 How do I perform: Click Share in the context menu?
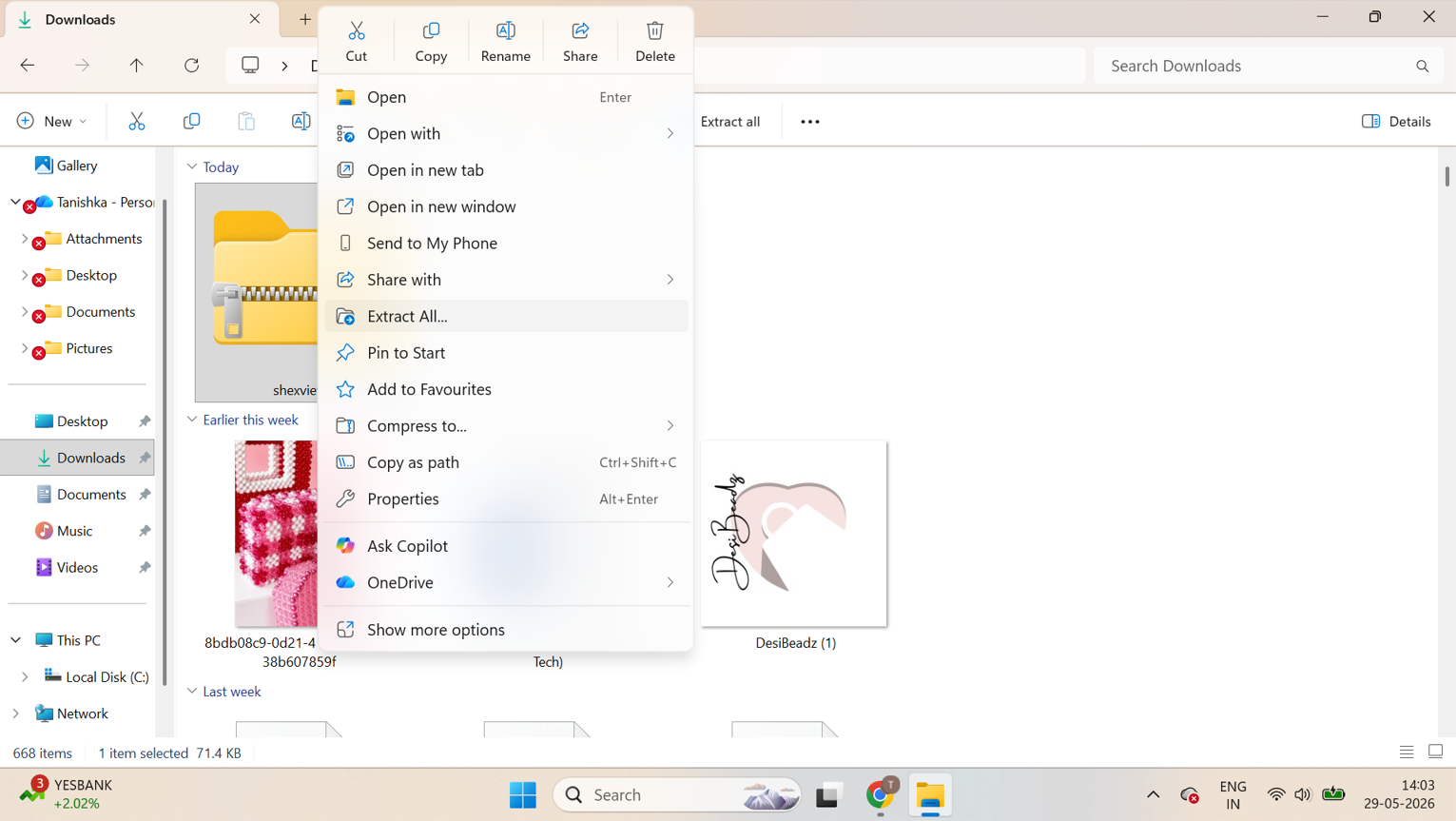click(x=580, y=42)
